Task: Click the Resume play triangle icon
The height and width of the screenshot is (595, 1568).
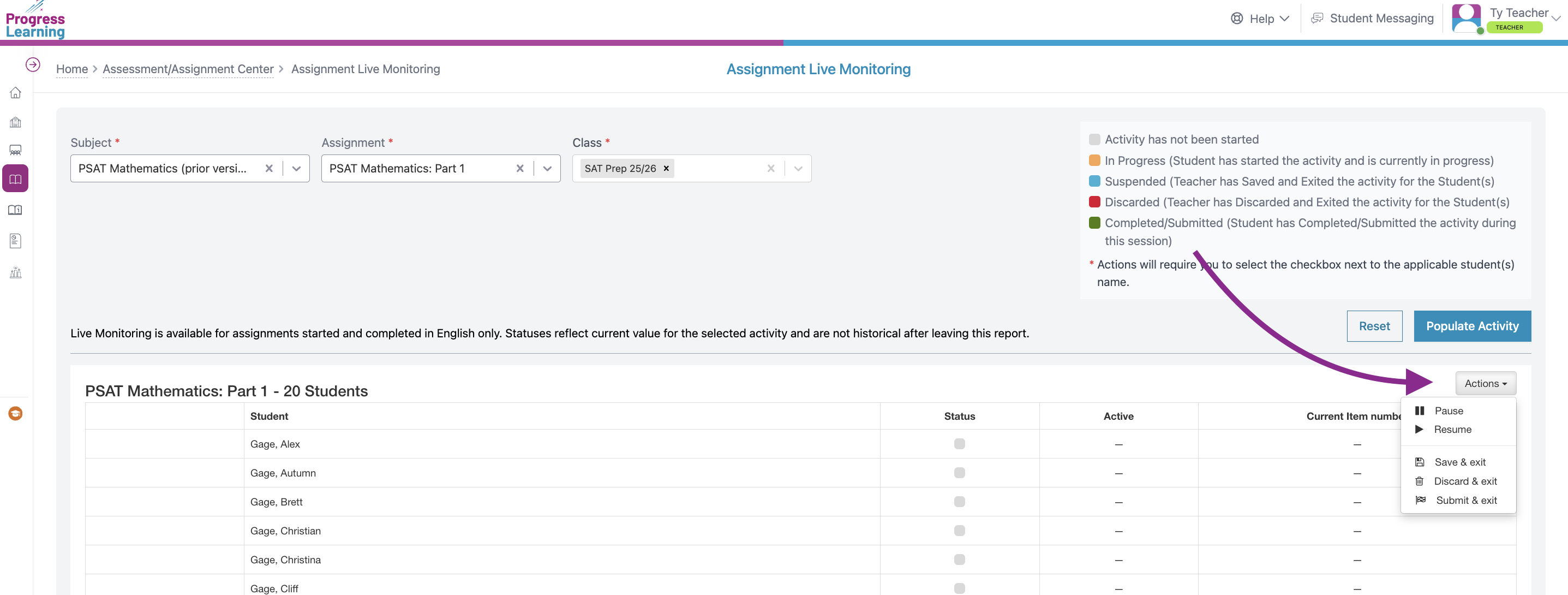Action: (1419, 430)
